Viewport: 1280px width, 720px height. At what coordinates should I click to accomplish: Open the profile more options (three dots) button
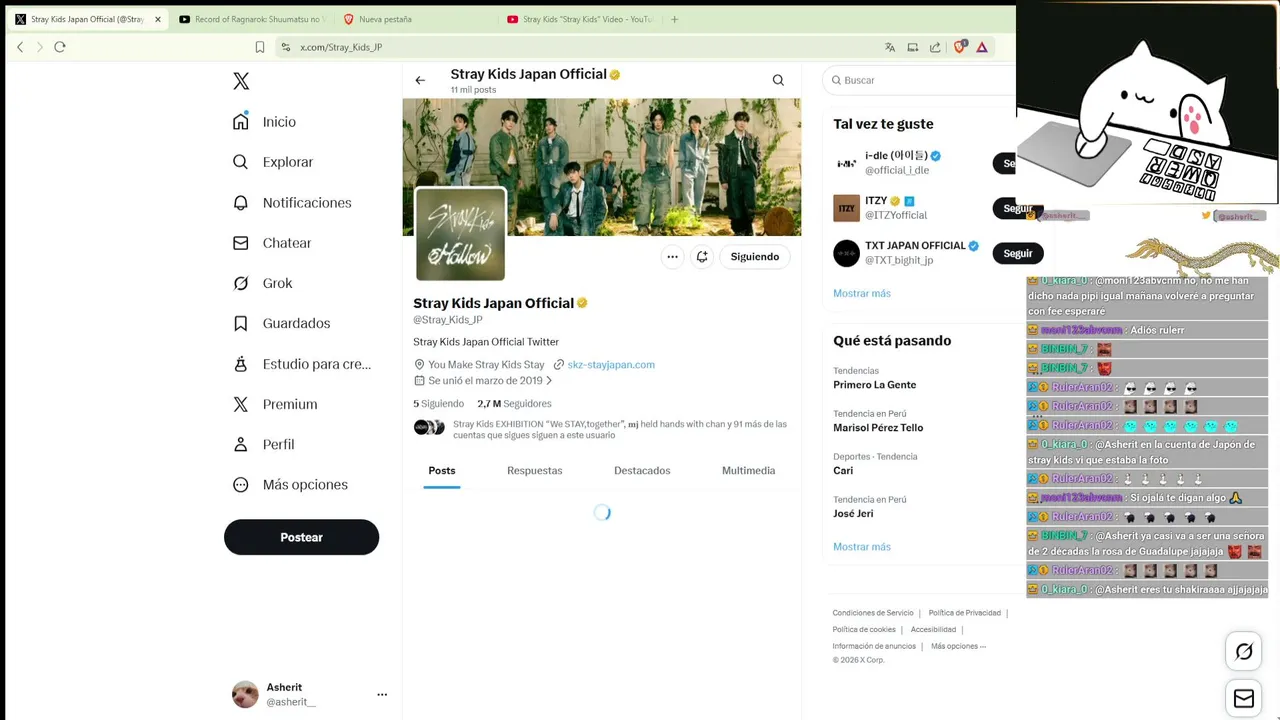672,257
